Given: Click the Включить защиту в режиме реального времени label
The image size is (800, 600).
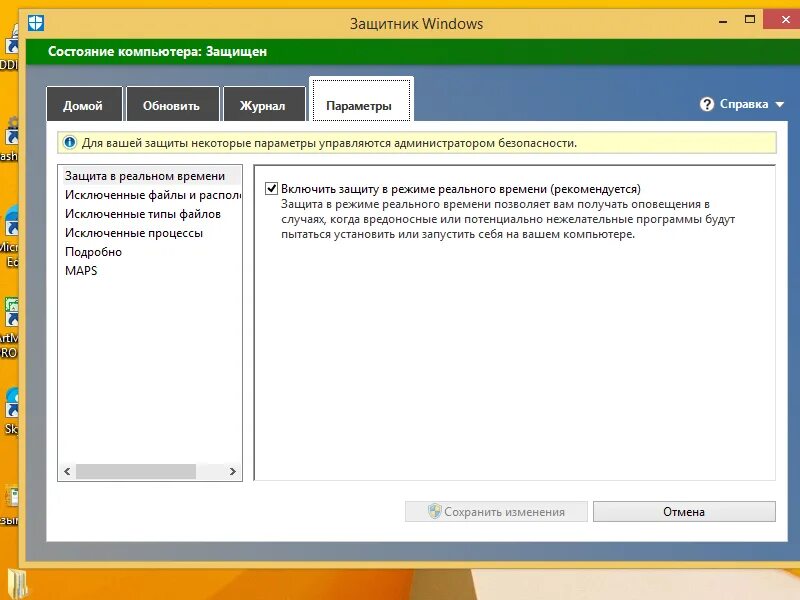Looking at the screenshot, I should coord(461,189).
